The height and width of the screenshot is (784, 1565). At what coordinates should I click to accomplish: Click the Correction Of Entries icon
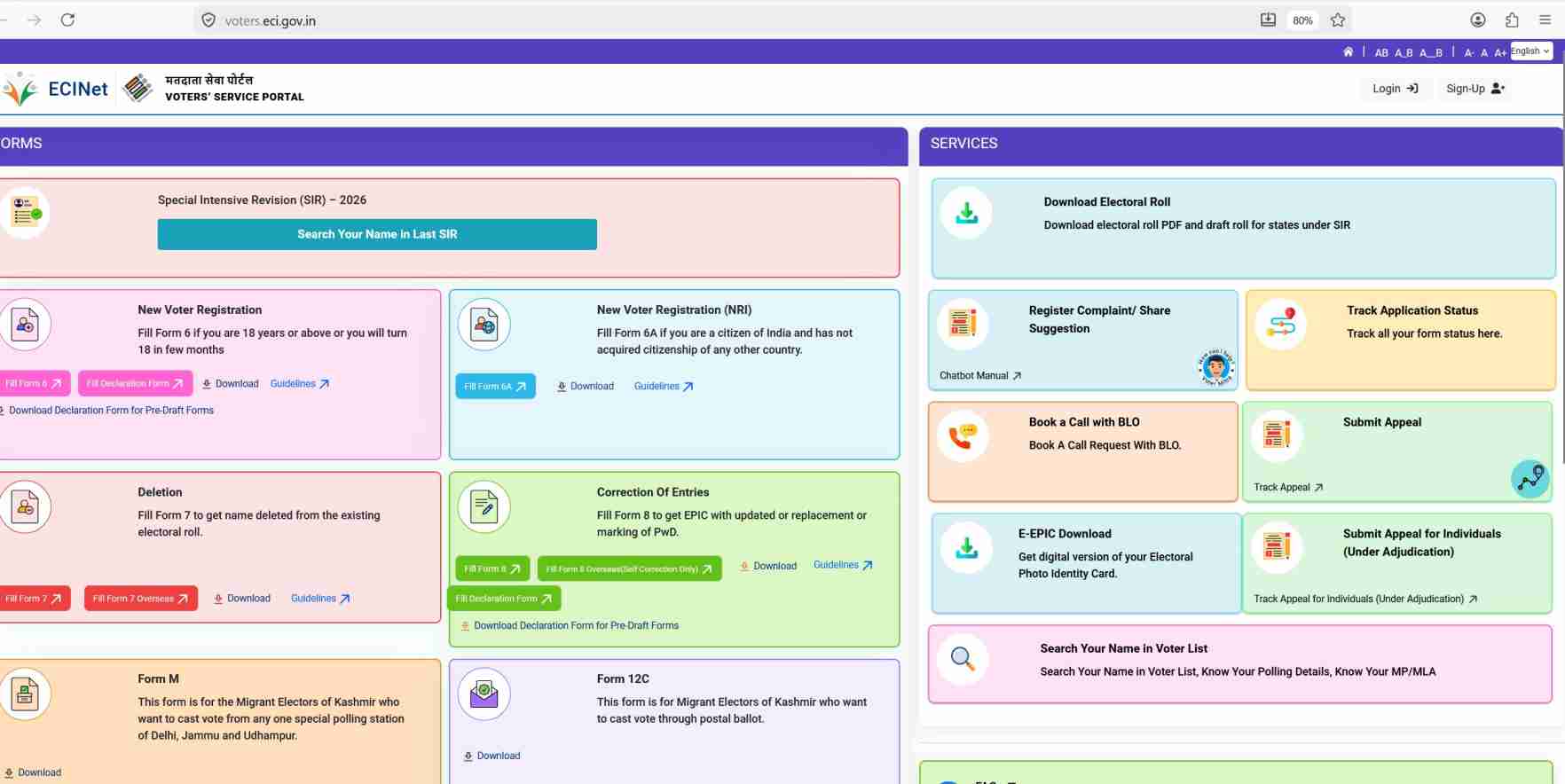click(x=484, y=506)
